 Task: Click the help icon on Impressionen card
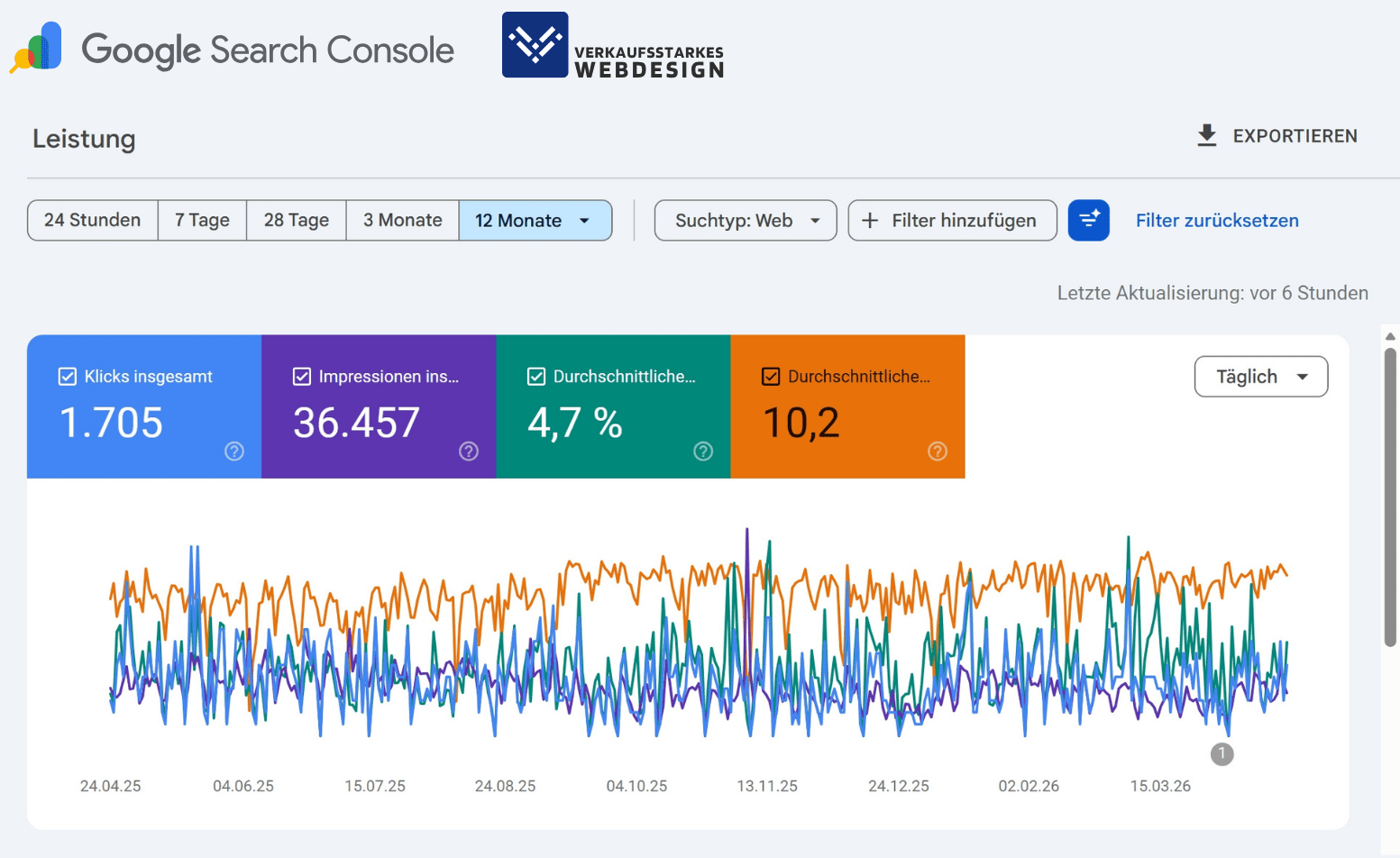point(468,452)
